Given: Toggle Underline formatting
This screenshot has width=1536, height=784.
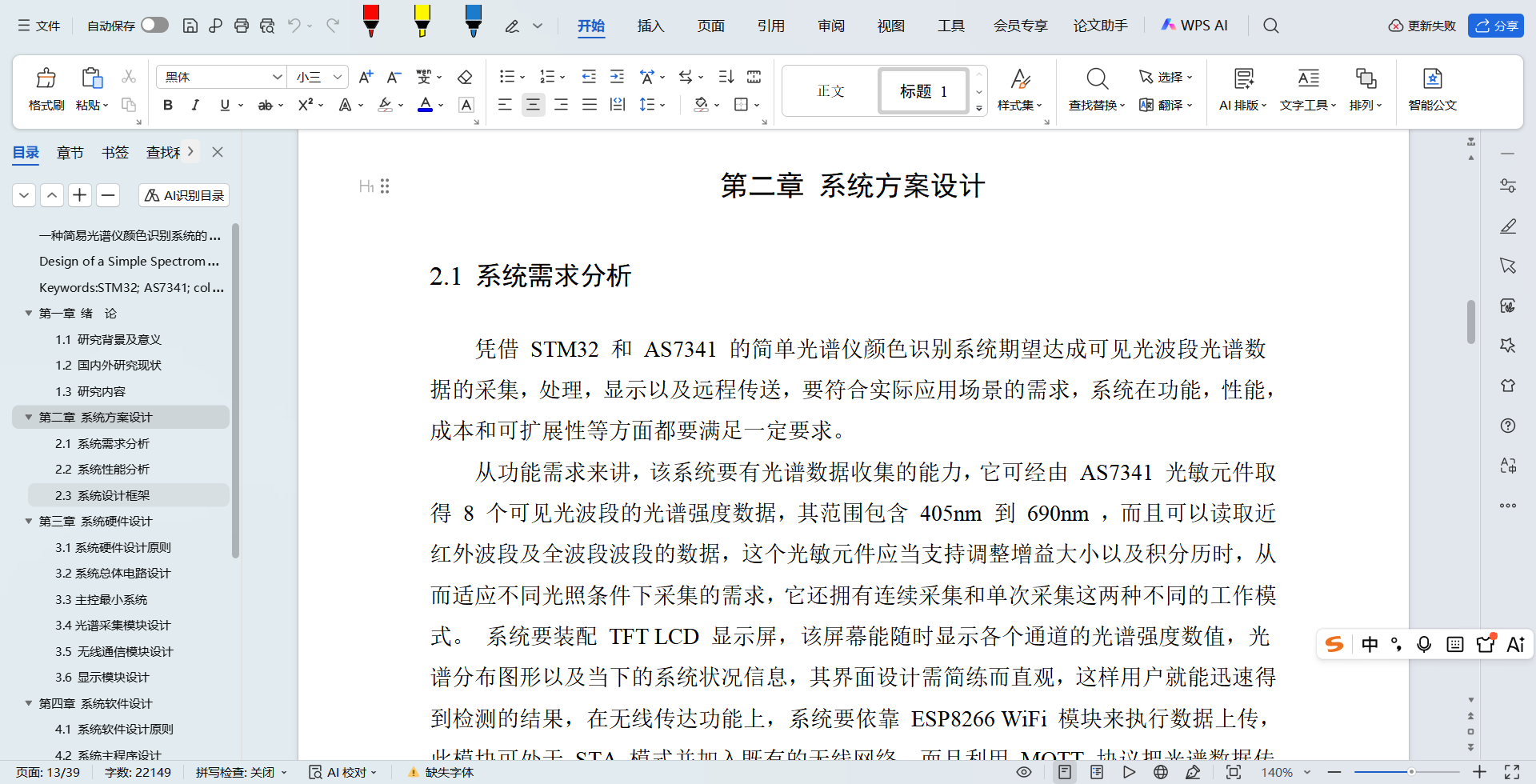Looking at the screenshot, I should tap(225, 105).
